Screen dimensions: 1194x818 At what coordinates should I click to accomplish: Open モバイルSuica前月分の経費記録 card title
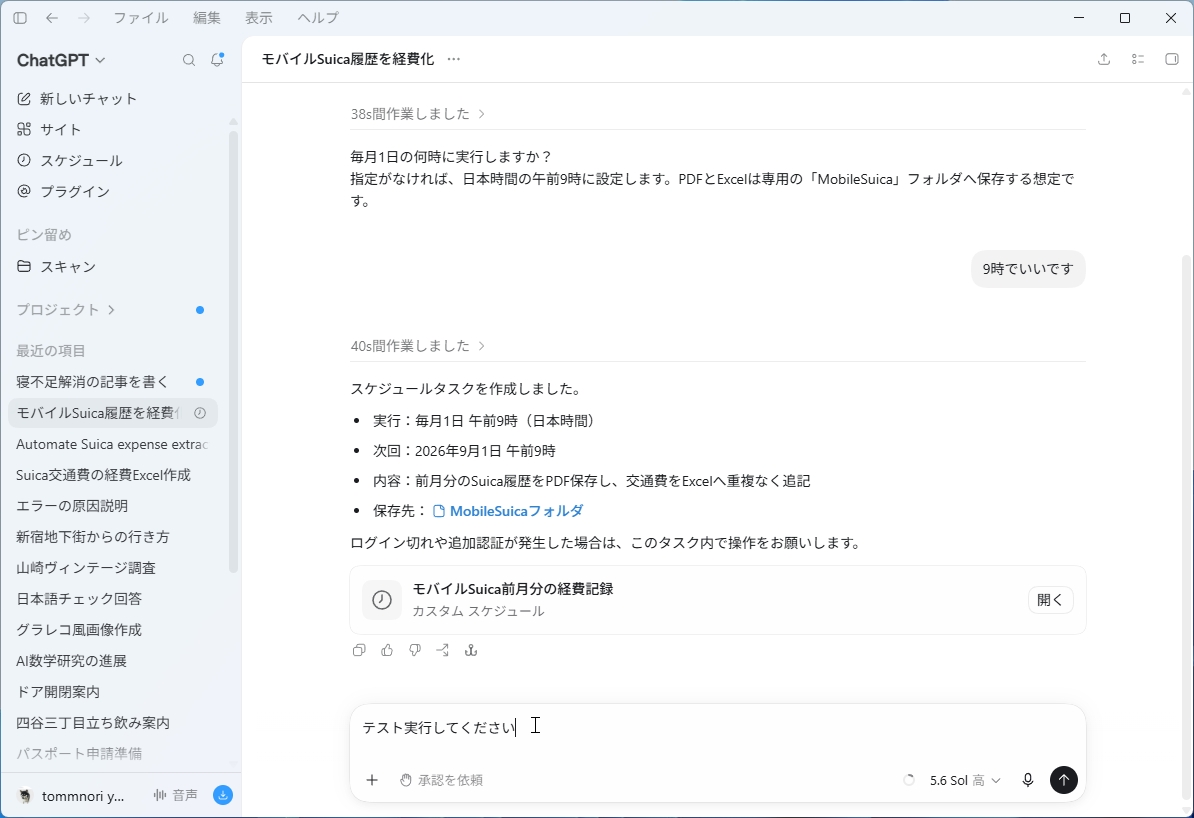(512, 589)
